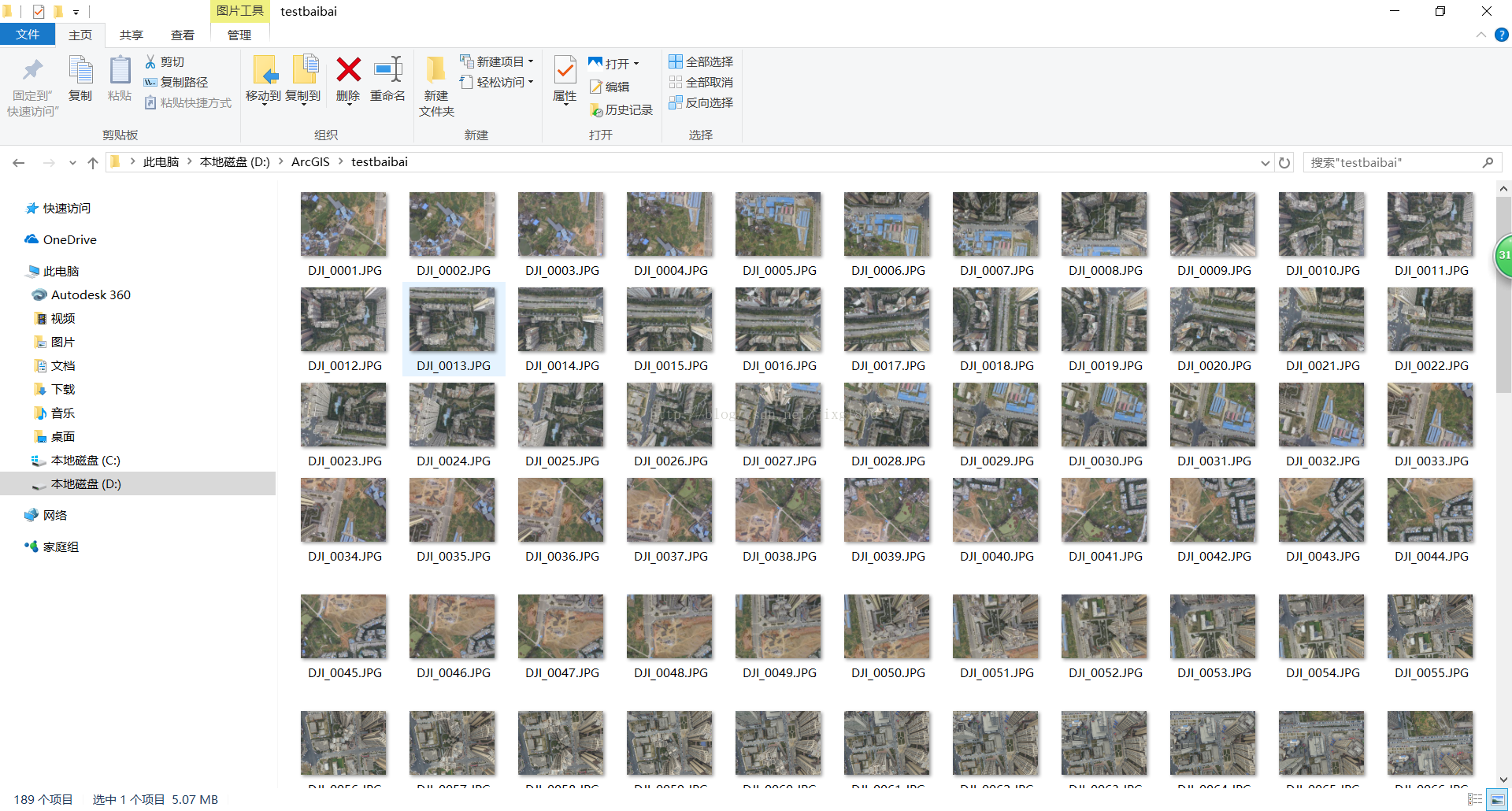Pin folder to Quick access
The height and width of the screenshot is (811, 1512).
tap(32, 86)
